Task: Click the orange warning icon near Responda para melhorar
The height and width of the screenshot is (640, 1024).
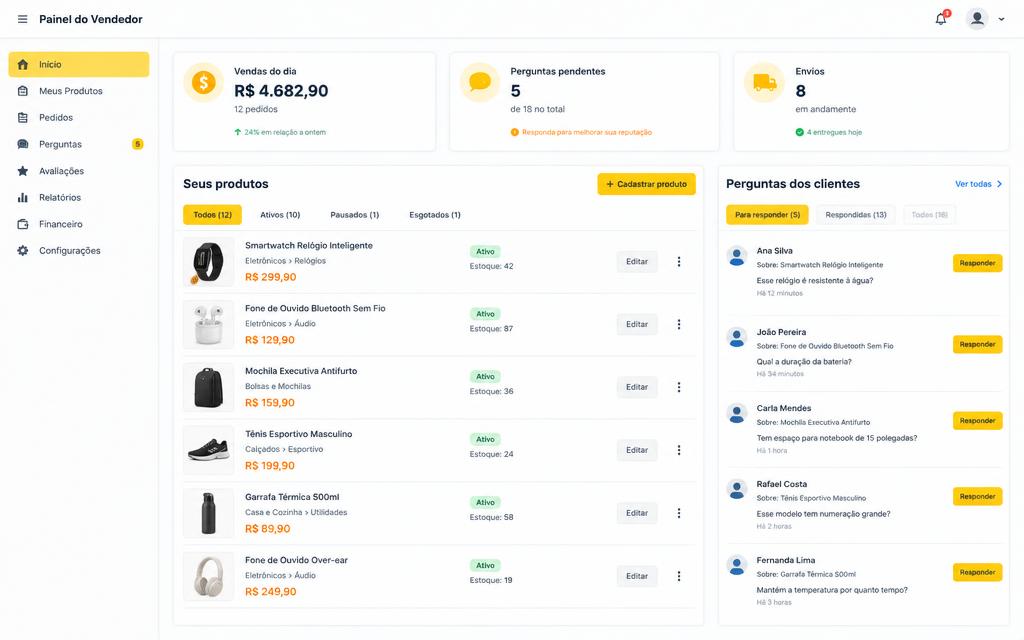Action: 515,132
